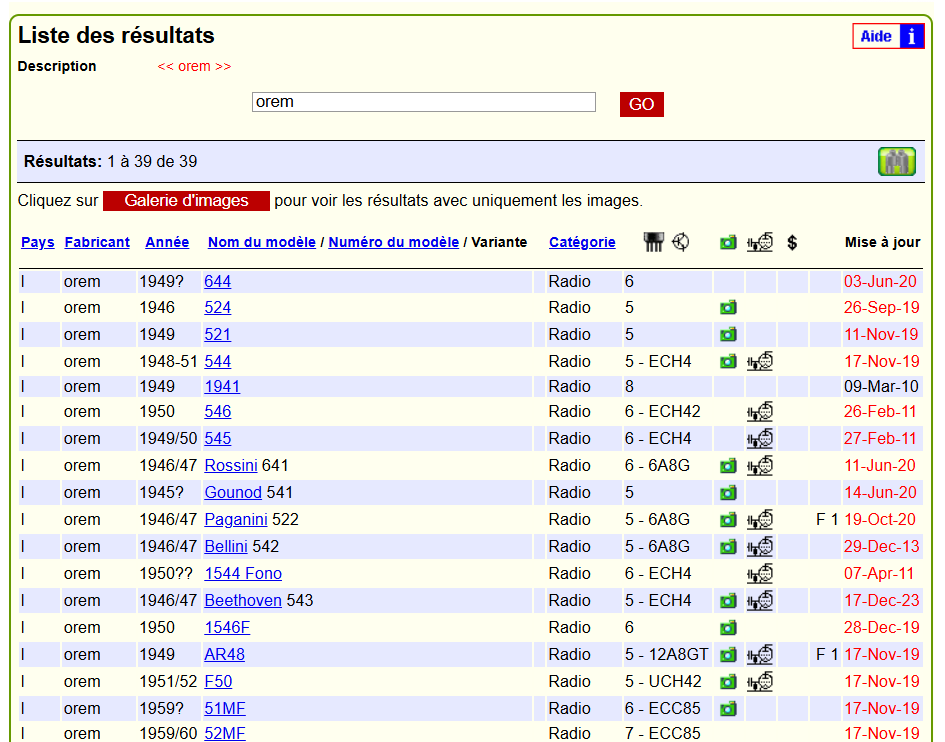
Task: Open model 644 link
Action: pos(218,281)
